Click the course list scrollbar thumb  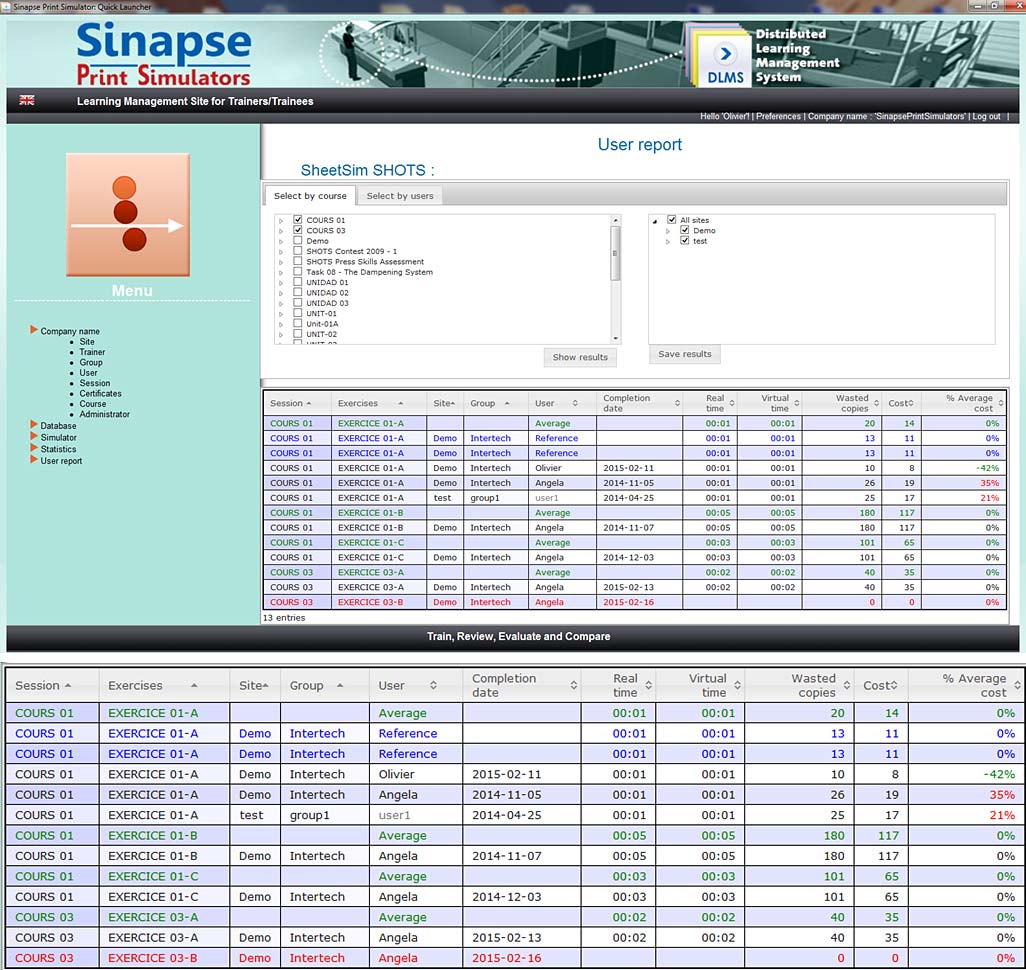coord(615,253)
